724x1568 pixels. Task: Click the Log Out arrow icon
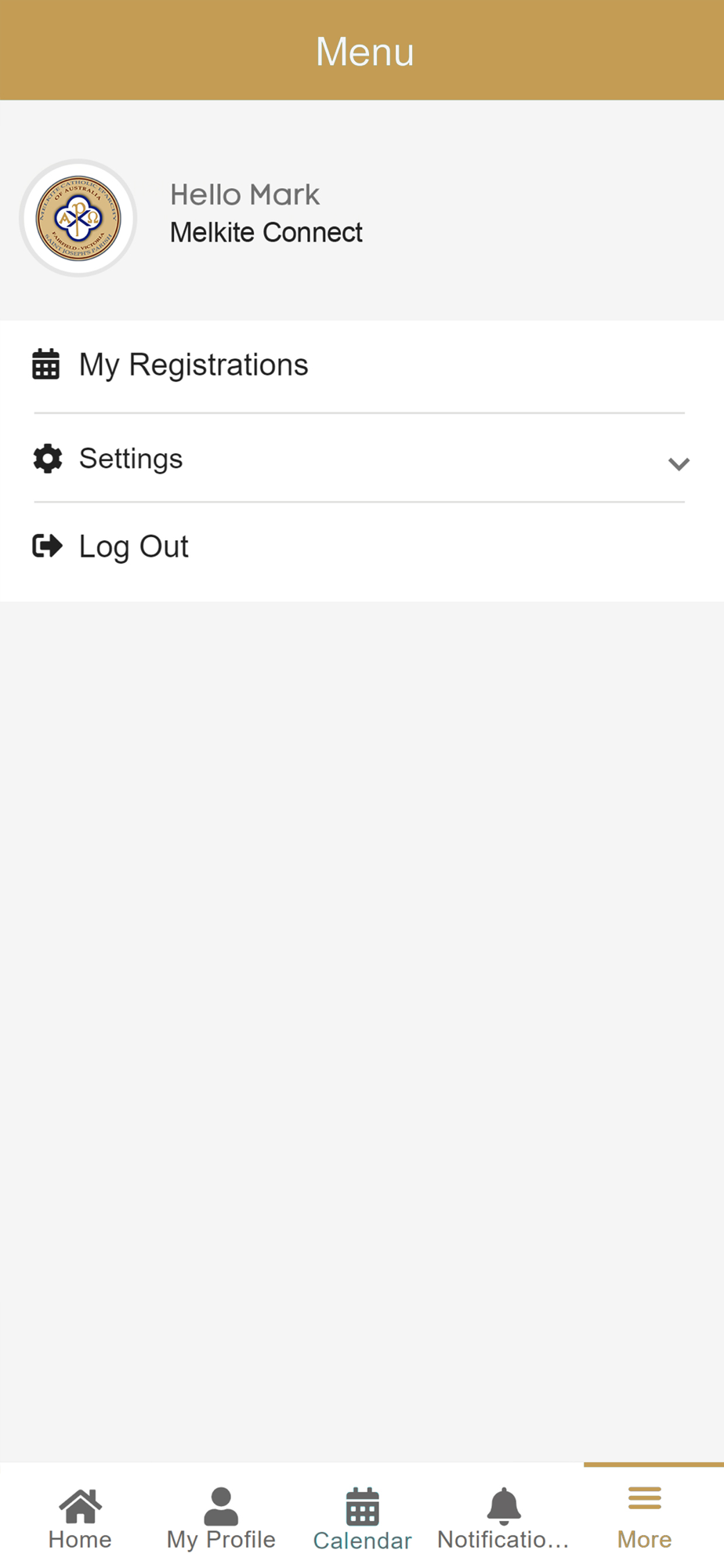(47, 546)
